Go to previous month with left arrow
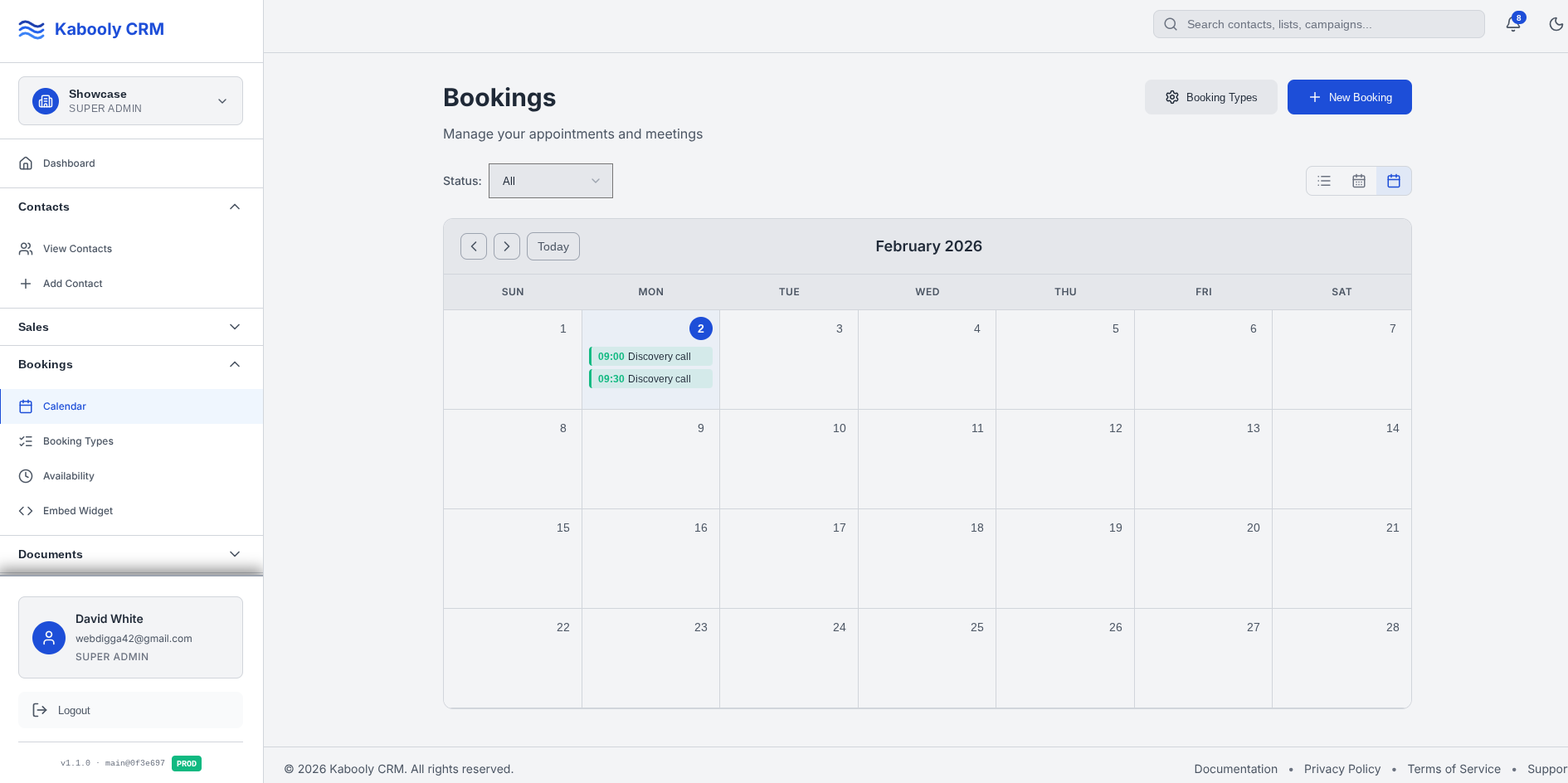 tap(474, 246)
